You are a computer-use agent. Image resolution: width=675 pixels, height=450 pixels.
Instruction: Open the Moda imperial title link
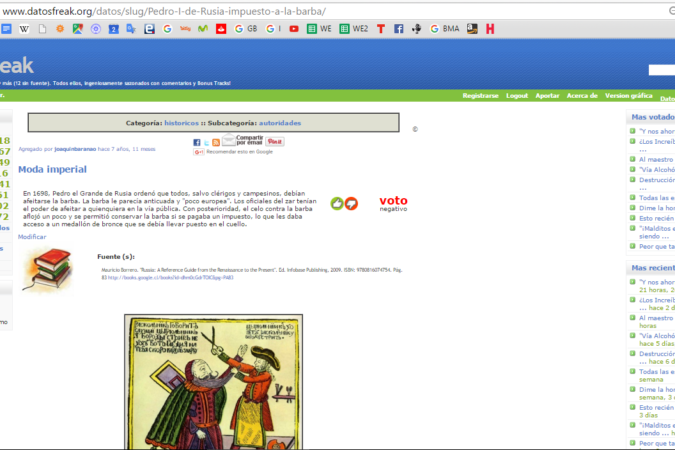click(x=52, y=169)
